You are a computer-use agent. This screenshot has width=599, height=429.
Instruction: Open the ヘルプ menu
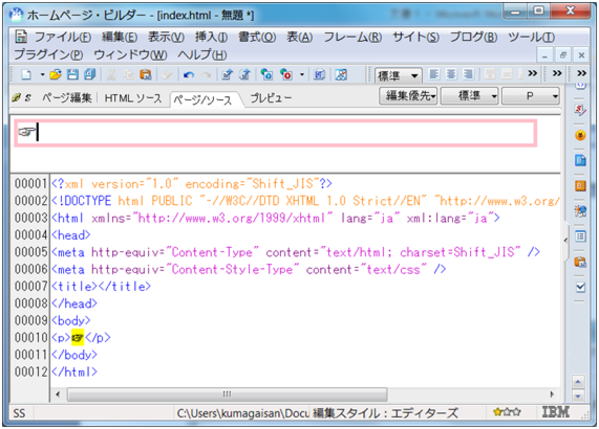(202, 55)
